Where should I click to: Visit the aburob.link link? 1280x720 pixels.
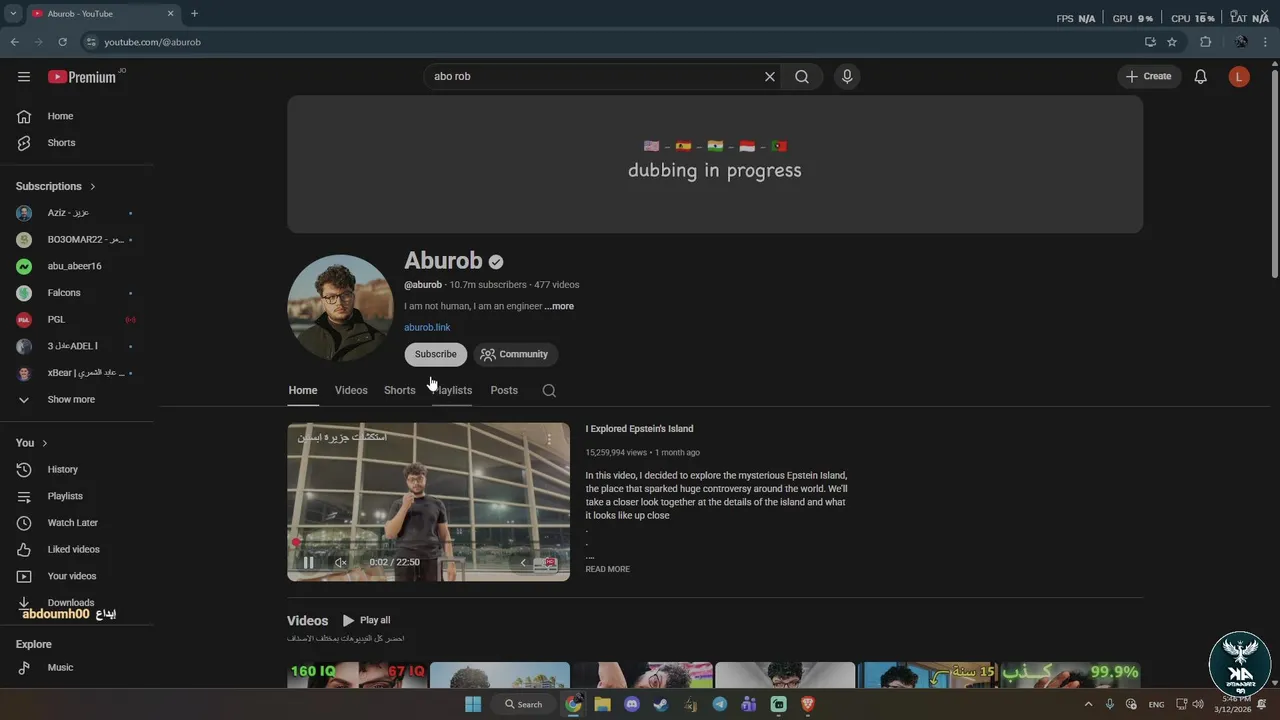click(427, 327)
